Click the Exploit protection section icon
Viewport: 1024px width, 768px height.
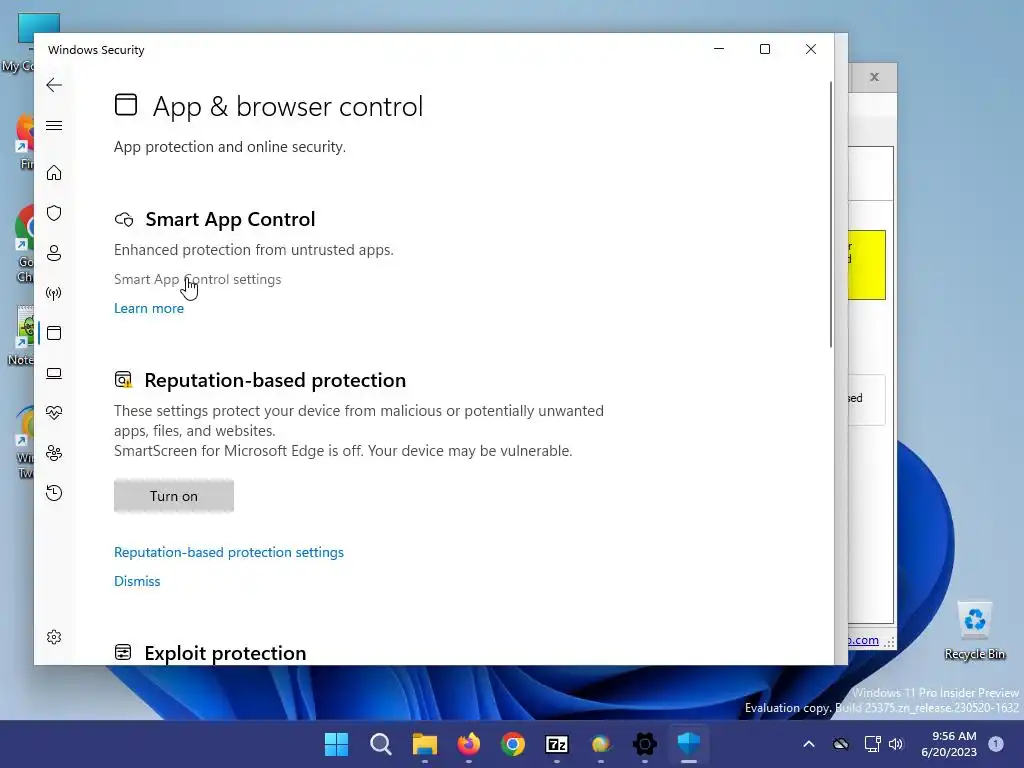coord(123,652)
